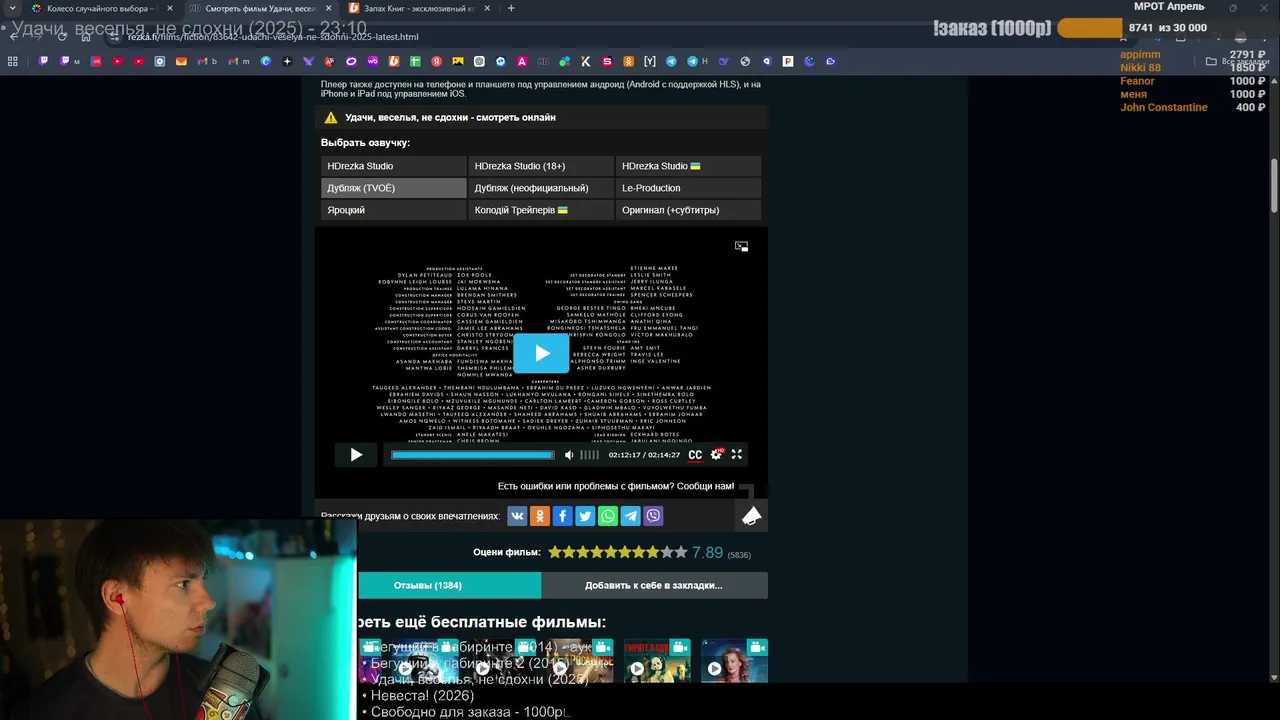Mute the player using the speaker icon
The height and width of the screenshot is (720, 1280).
point(569,455)
